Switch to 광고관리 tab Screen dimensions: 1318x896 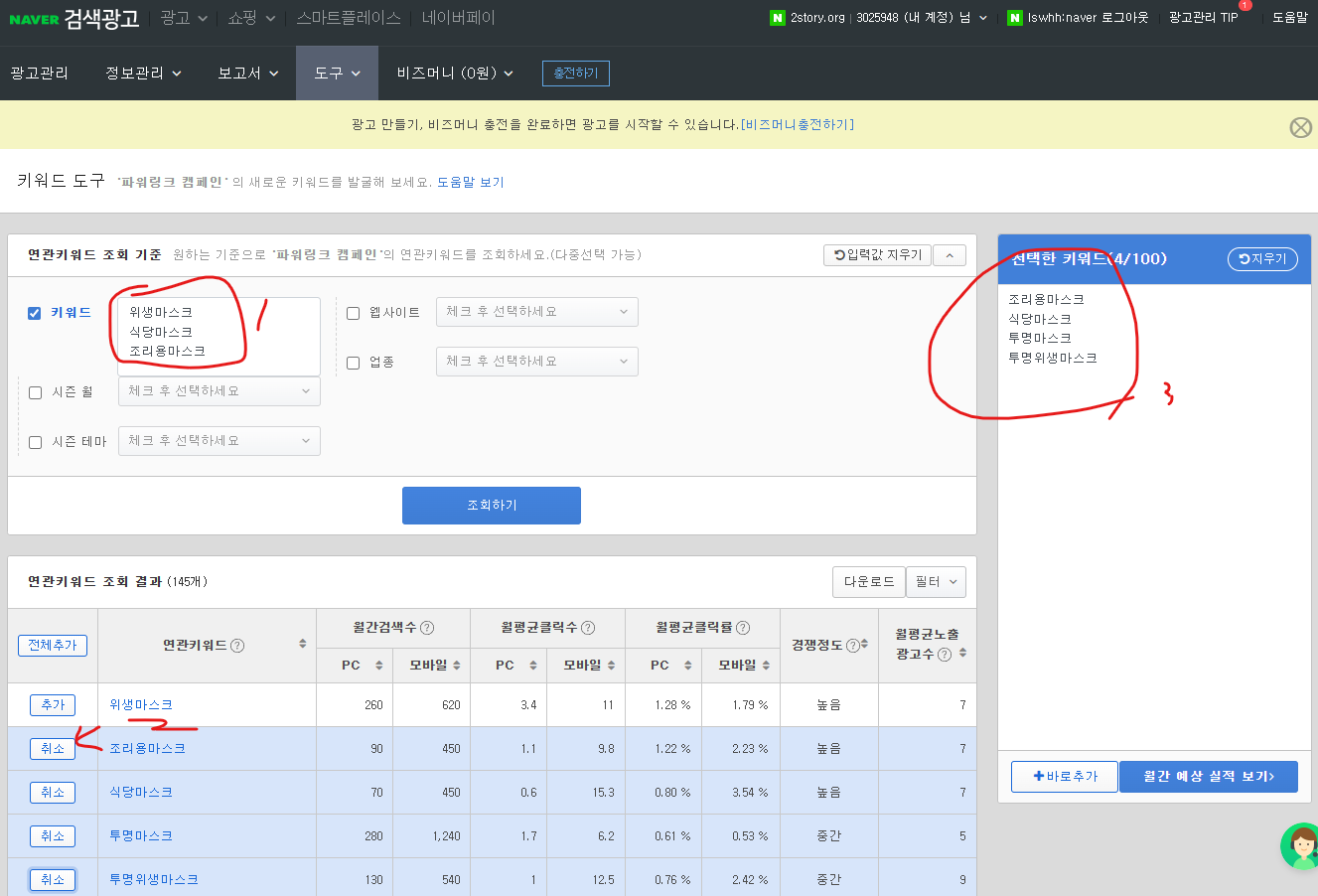click(39, 72)
